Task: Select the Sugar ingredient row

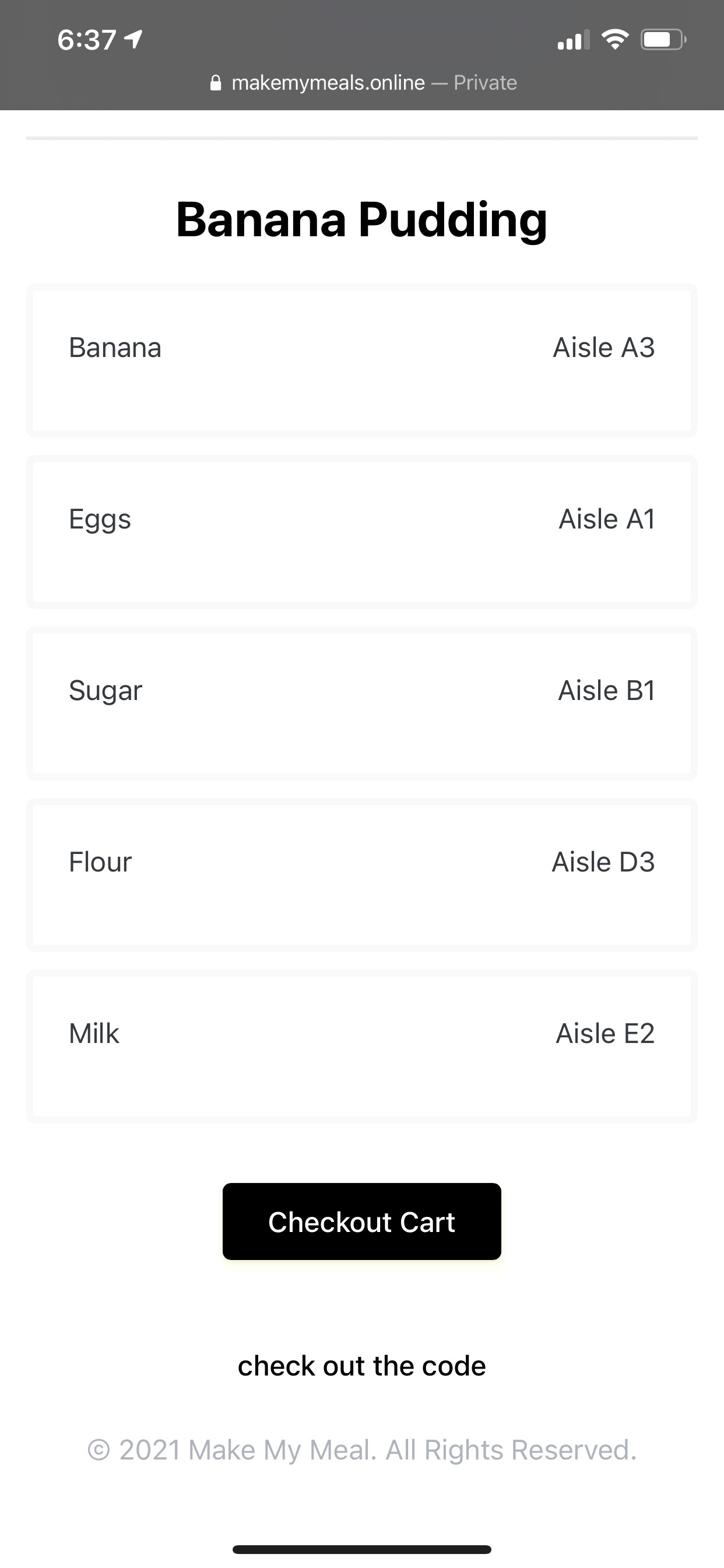Action: click(361, 703)
